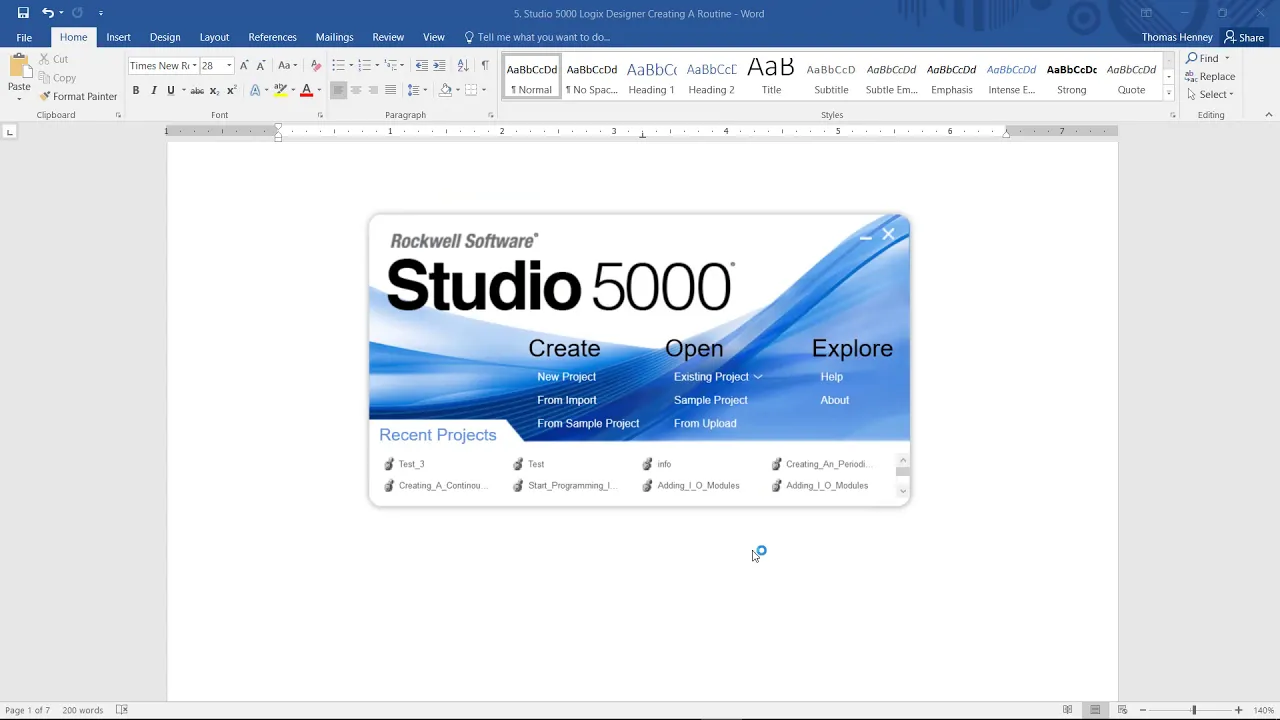The height and width of the screenshot is (720, 1280).
Task: Click the 200 words count
Action: pos(82,710)
